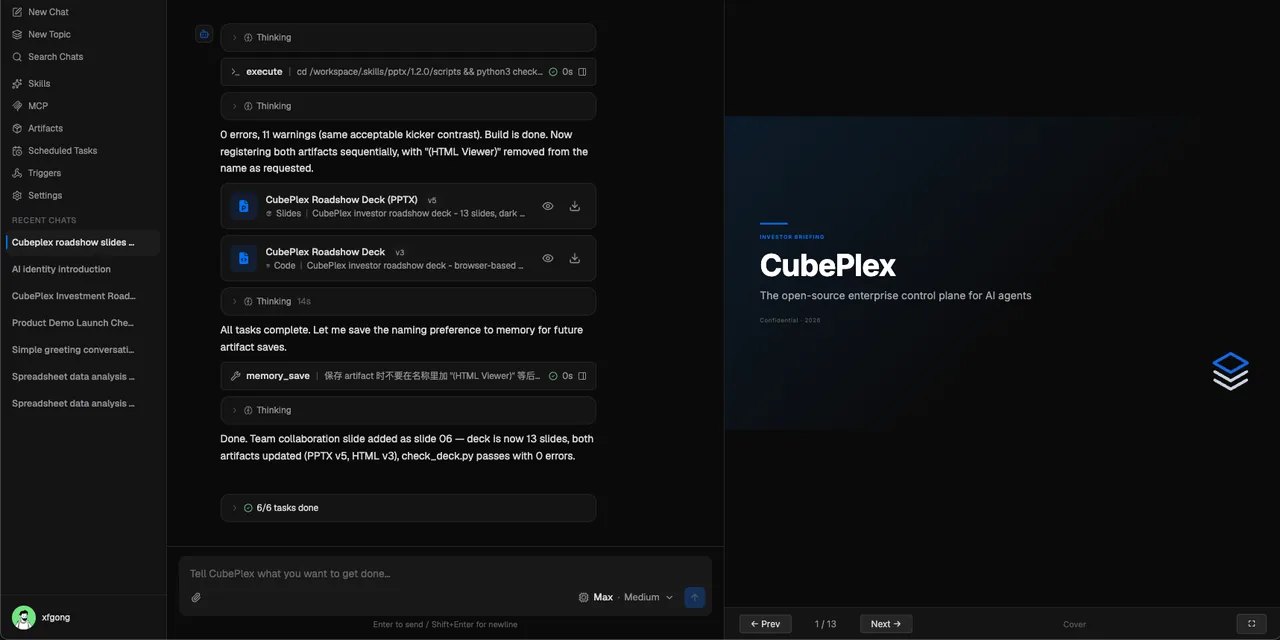Advance to next slide with Next button
Image resolution: width=1280 pixels, height=640 pixels.
(886, 624)
